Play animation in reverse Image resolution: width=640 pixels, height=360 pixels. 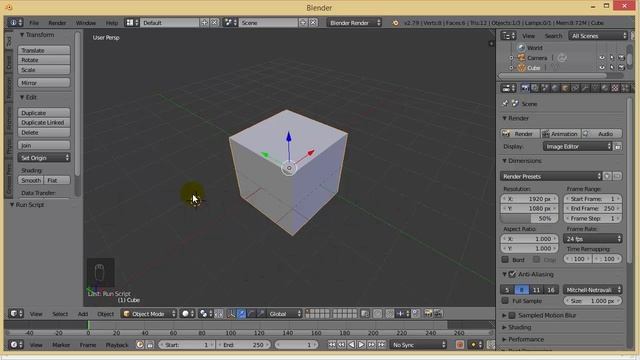351,345
